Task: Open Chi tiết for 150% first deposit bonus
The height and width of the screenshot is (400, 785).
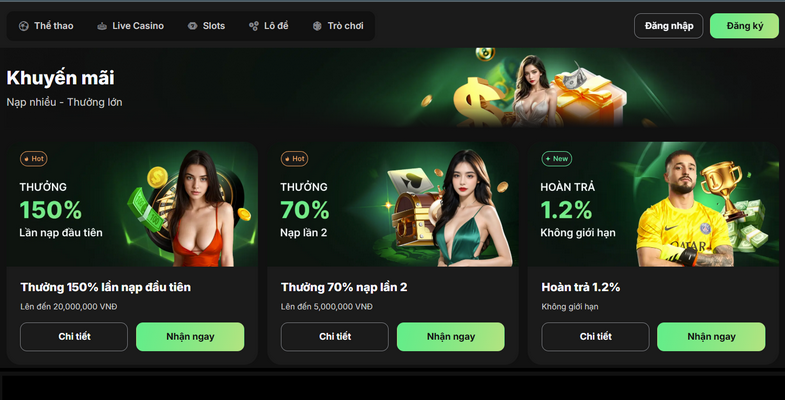Action: pyautogui.click(x=74, y=336)
